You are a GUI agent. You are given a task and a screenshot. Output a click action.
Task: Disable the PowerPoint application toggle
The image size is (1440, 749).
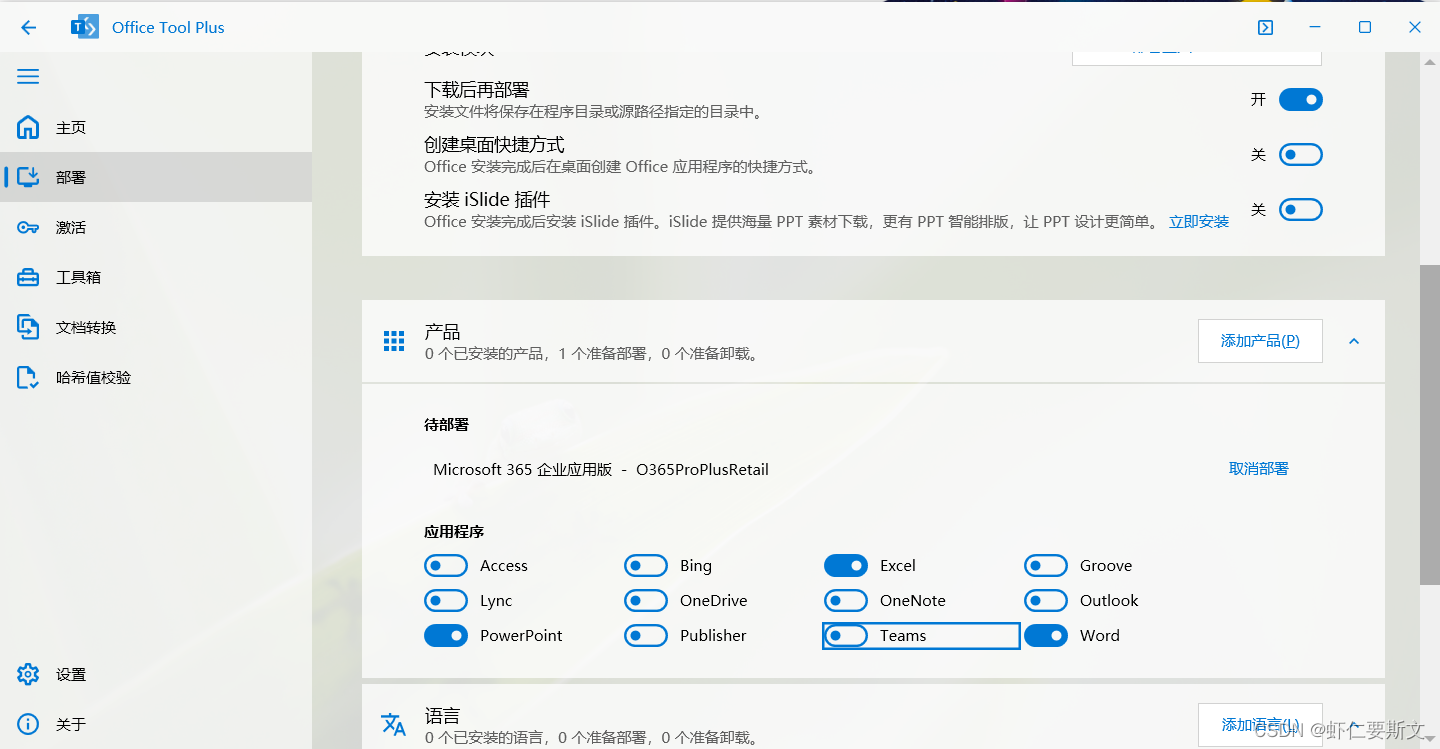(x=446, y=636)
